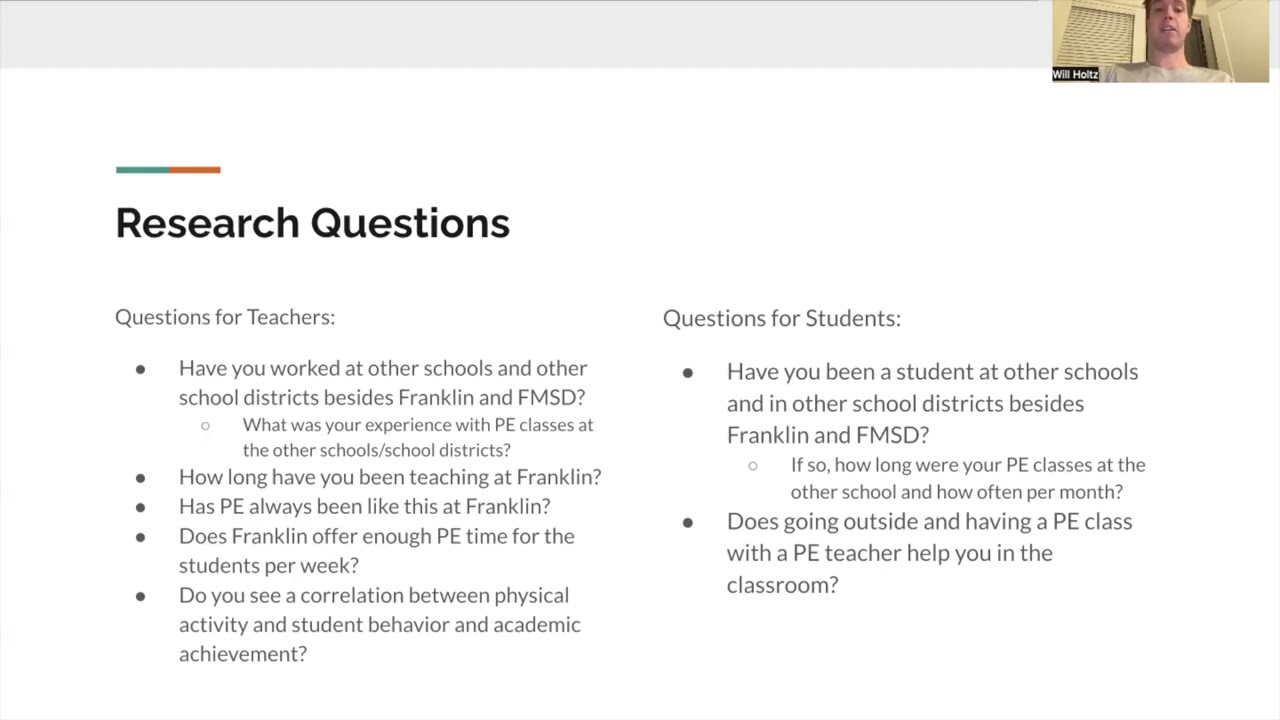Click the "What was your experience with PE classes" sub-bullet
Screen dimensions: 1280x720
pos(417,437)
